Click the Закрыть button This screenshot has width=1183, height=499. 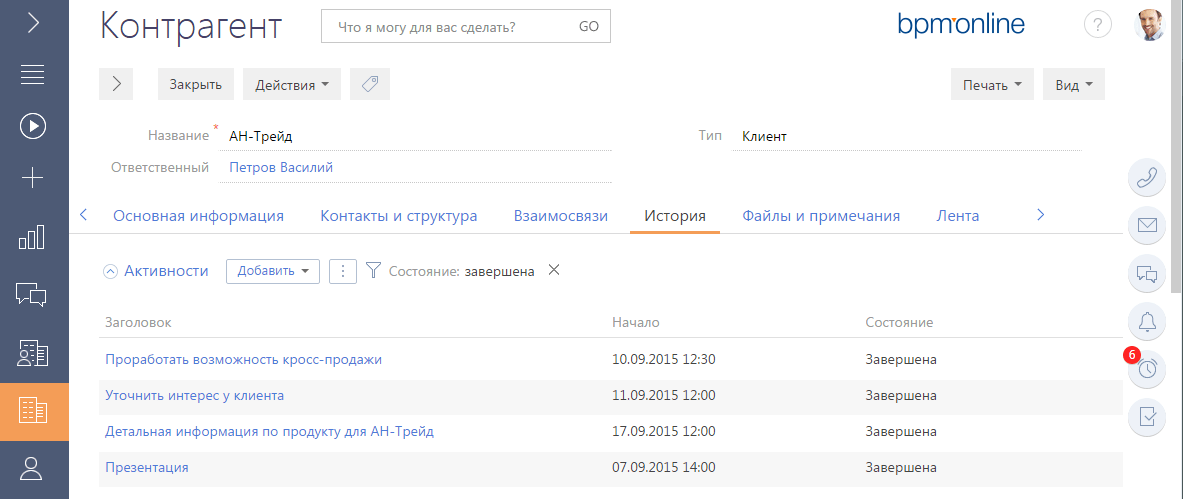[x=195, y=85]
